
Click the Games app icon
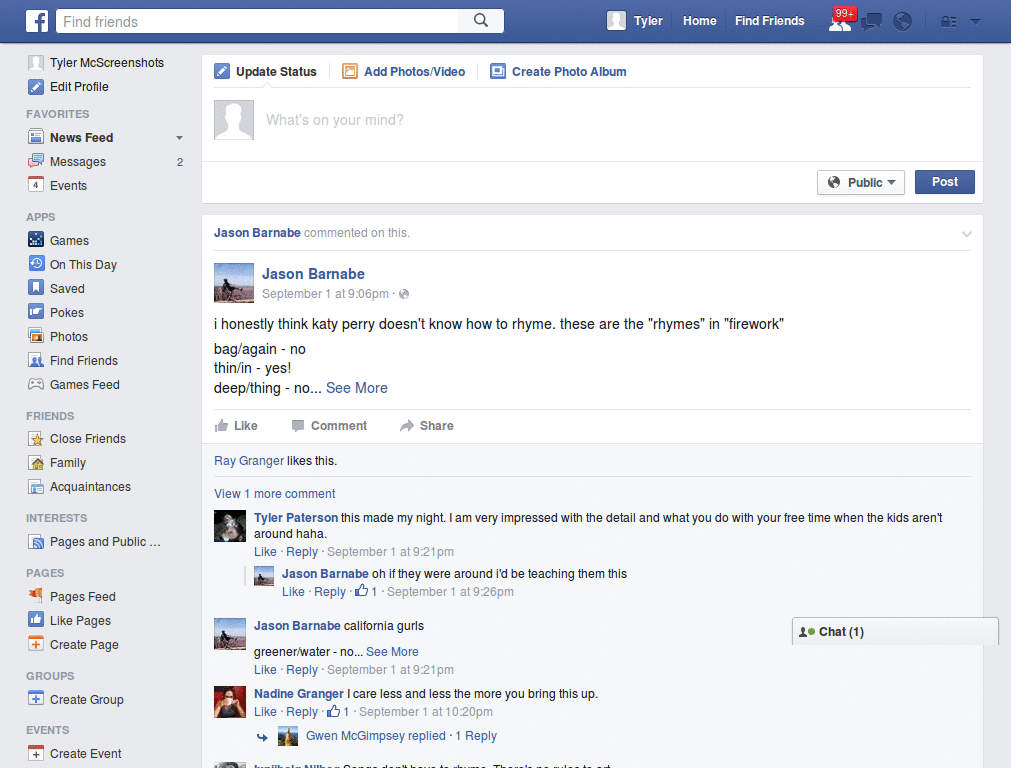[x=36, y=240]
